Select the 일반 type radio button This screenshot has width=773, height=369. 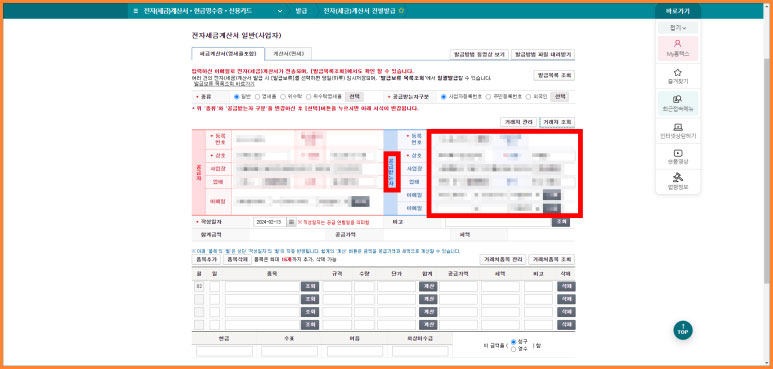236,97
